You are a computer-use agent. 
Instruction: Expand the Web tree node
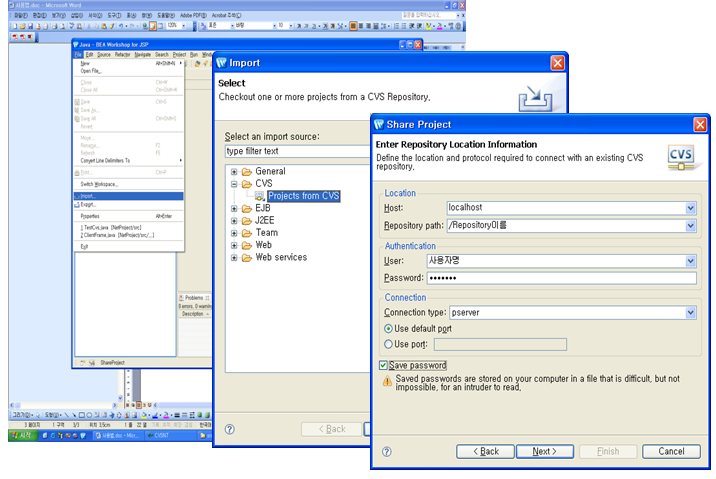(x=234, y=246)
